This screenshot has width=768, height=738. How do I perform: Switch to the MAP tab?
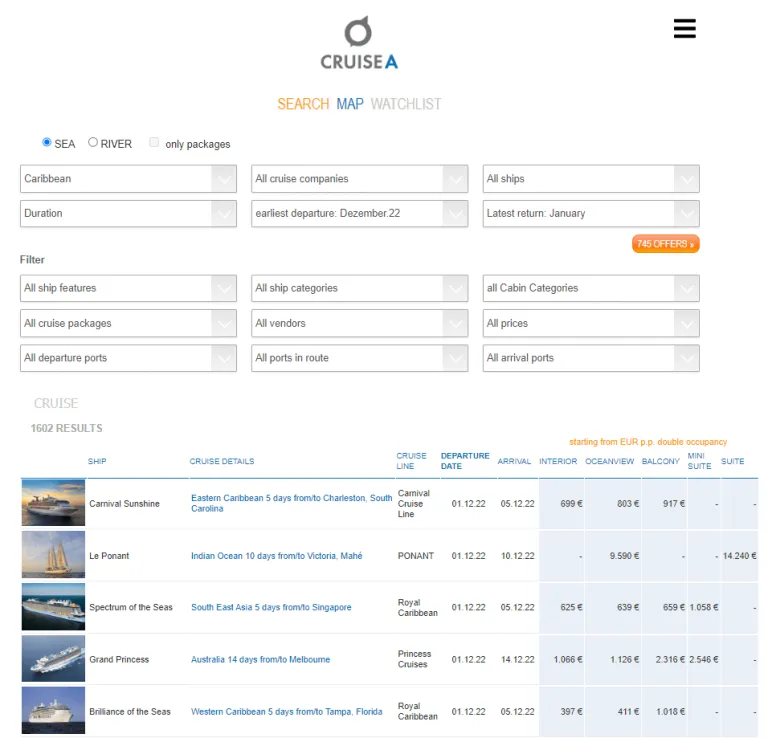pos(350,104)
